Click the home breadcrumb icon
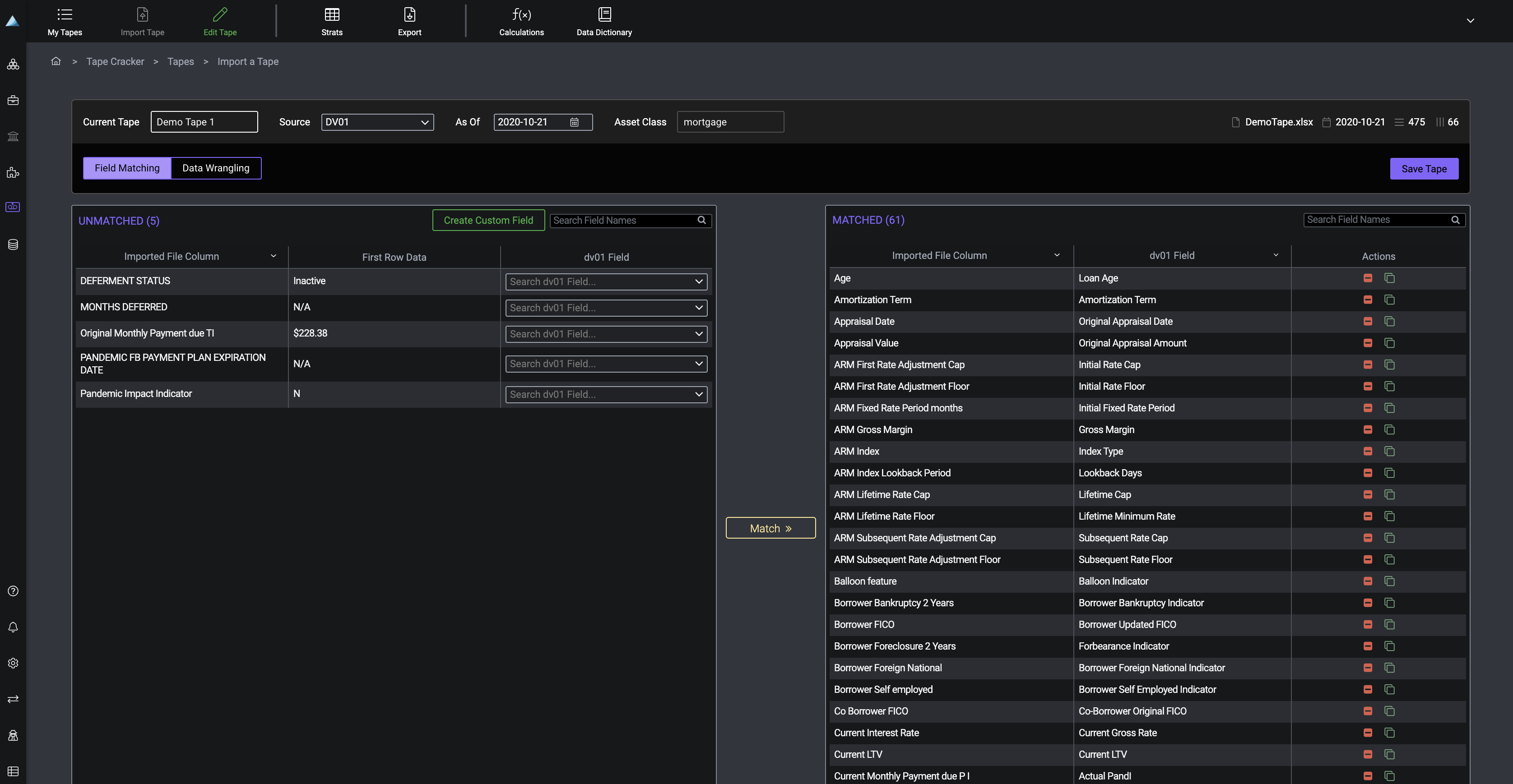This screenshot has height=784, width=1513. point(56,61)
